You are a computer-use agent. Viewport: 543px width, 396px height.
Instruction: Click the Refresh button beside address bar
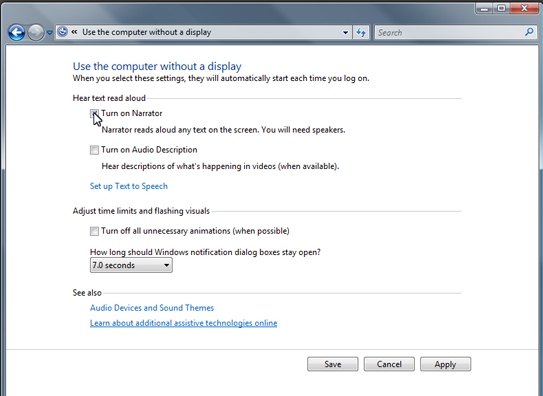coord(361,33)
